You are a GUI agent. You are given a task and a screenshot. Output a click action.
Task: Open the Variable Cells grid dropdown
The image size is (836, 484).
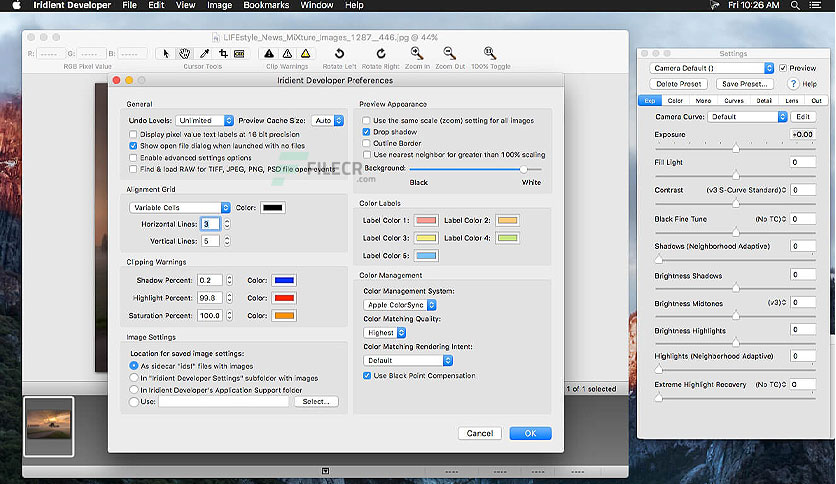point(180,207)
